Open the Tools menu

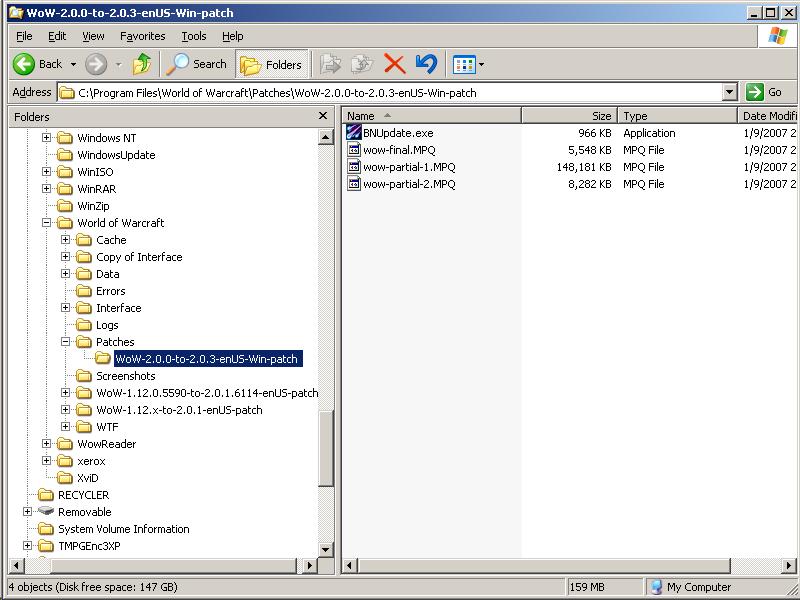click(194, 36)
